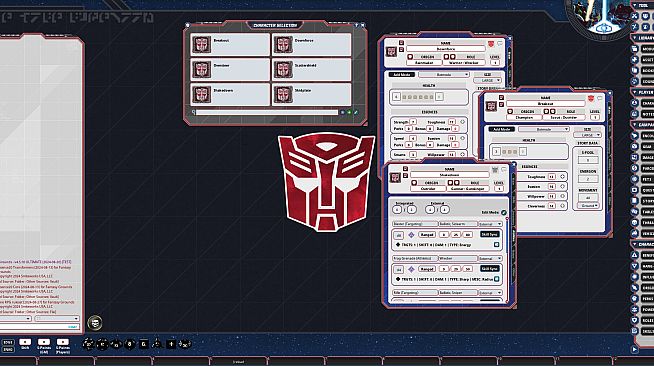Collapse Character section in sidebar
The width and height of the screenshot is (654, 366).
tap(636, 244)
